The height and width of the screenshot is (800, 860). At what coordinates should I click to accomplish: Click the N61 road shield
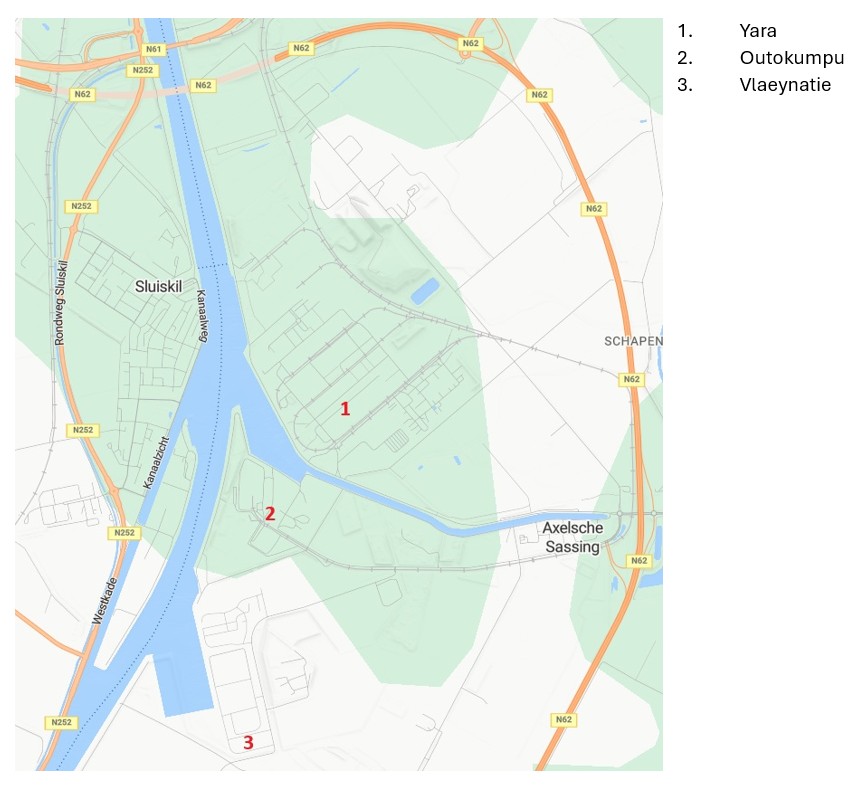pyautogui.click(x=153, y=49)
